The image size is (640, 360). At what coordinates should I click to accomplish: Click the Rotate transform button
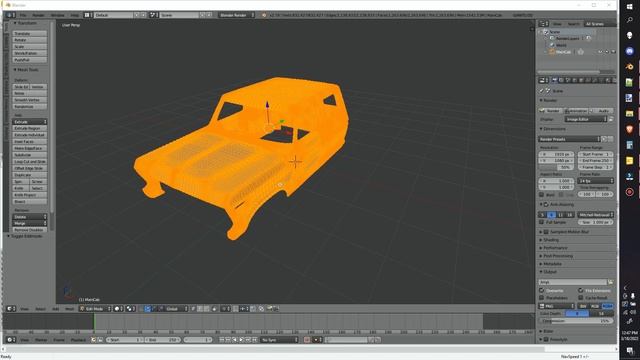tap(29, 40)
